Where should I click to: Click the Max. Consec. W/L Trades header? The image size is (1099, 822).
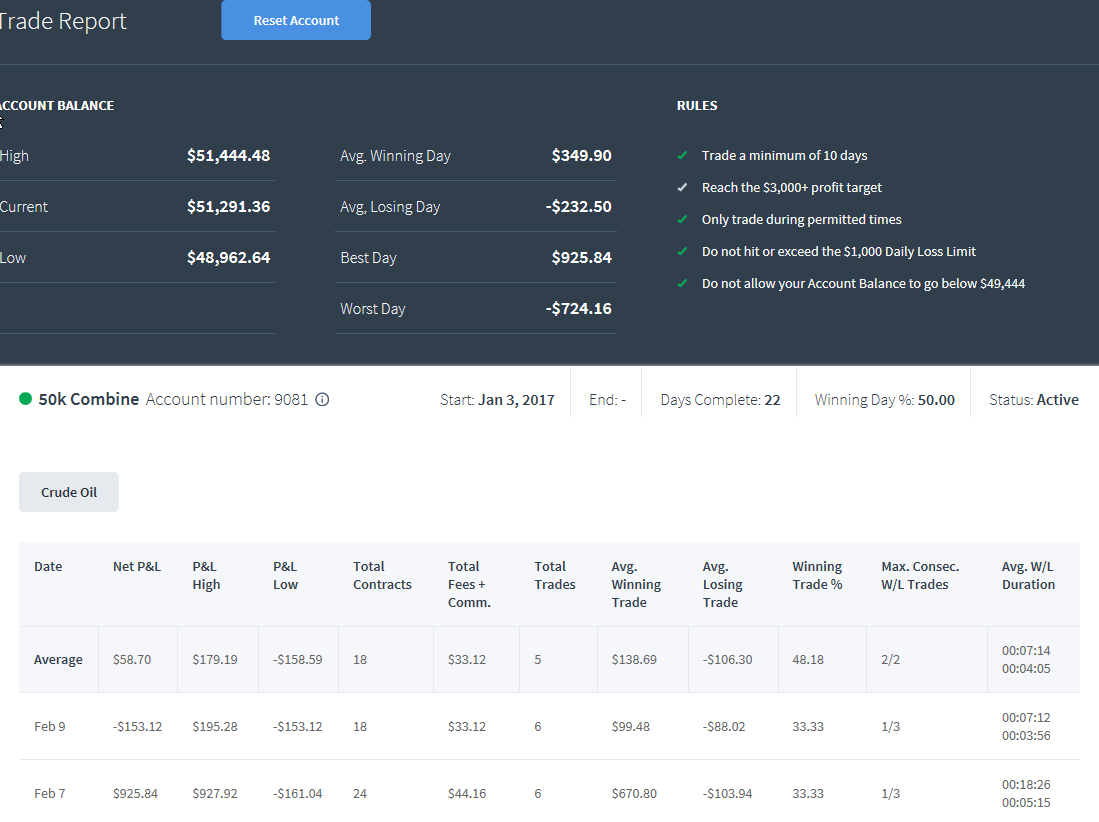920,575
